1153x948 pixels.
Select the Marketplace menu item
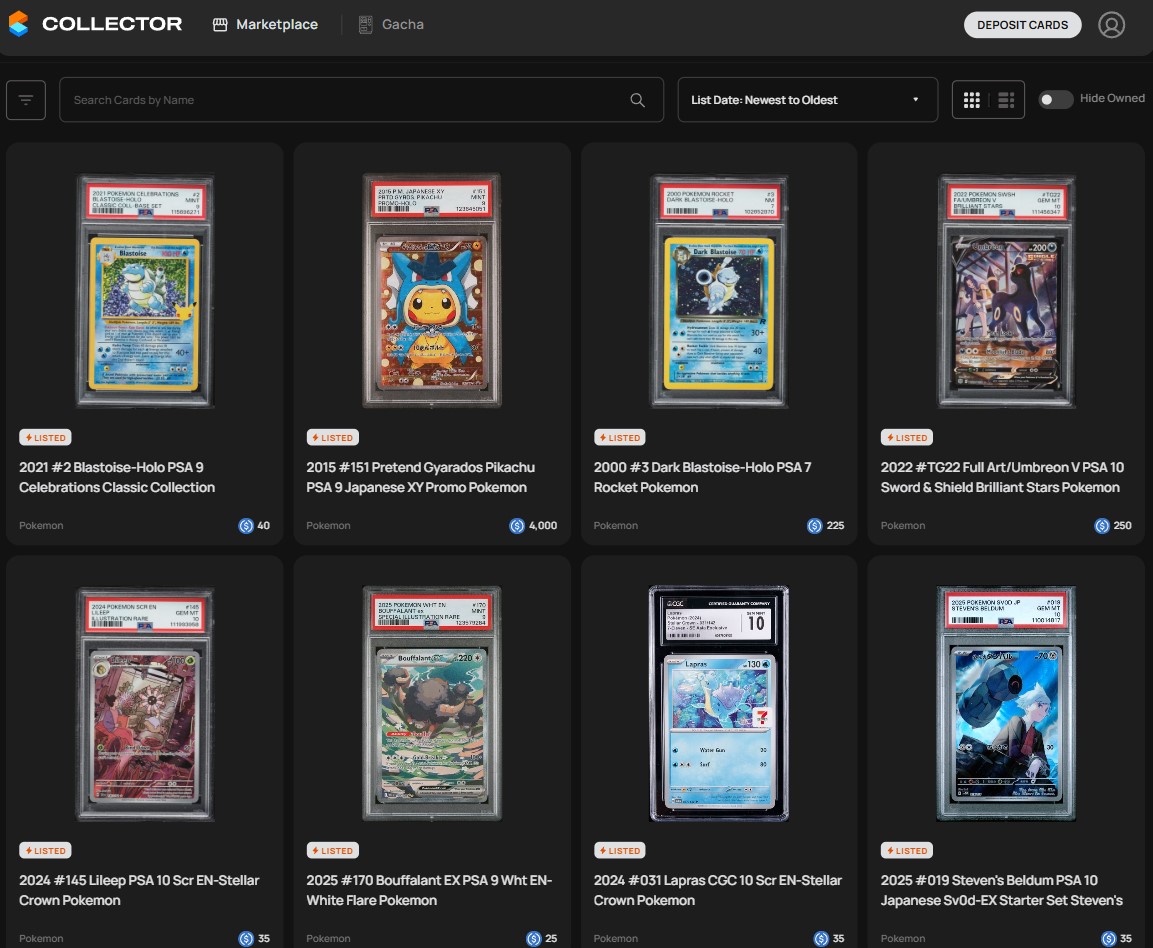pyautogui.click(x=276, y=24)
